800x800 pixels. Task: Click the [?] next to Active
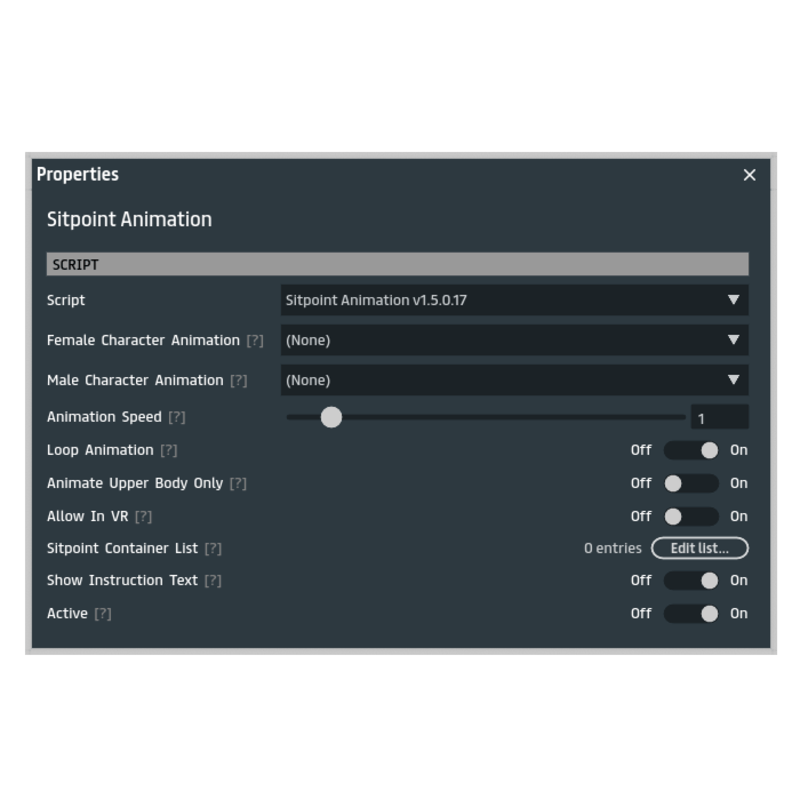point(103,614)
